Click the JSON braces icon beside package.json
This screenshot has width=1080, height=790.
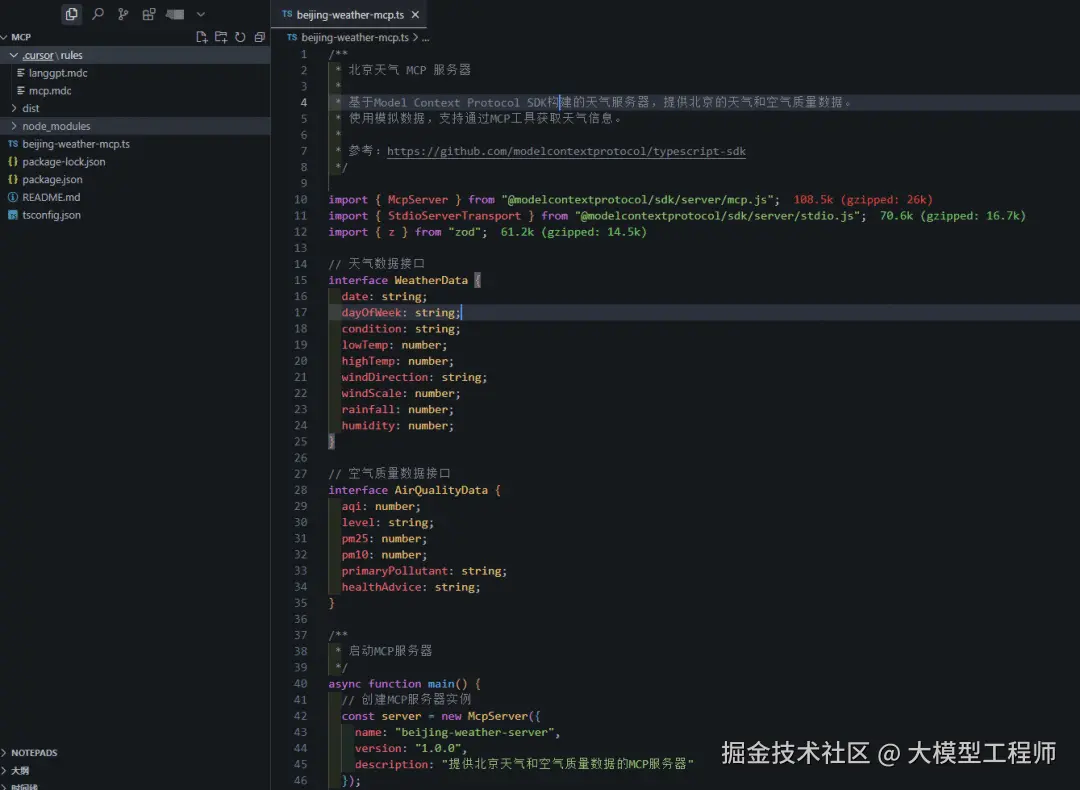(12, 180)
